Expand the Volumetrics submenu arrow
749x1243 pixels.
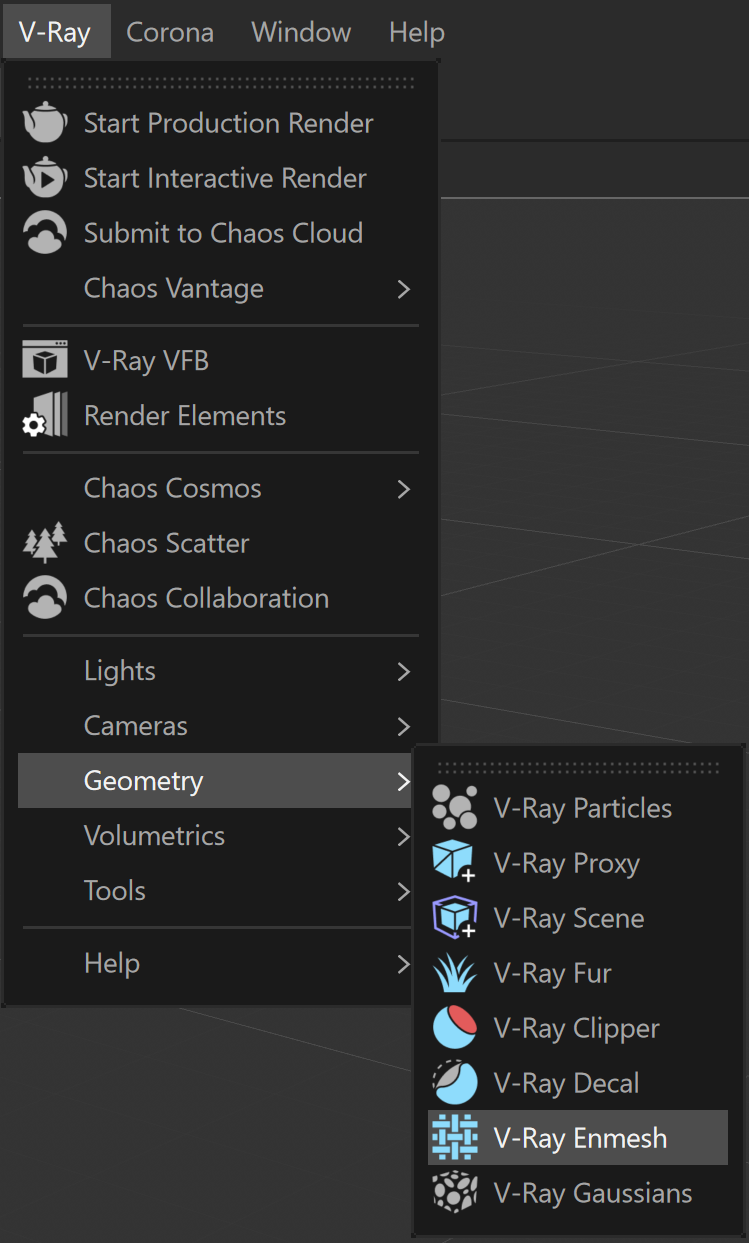(x=404, y=836)
